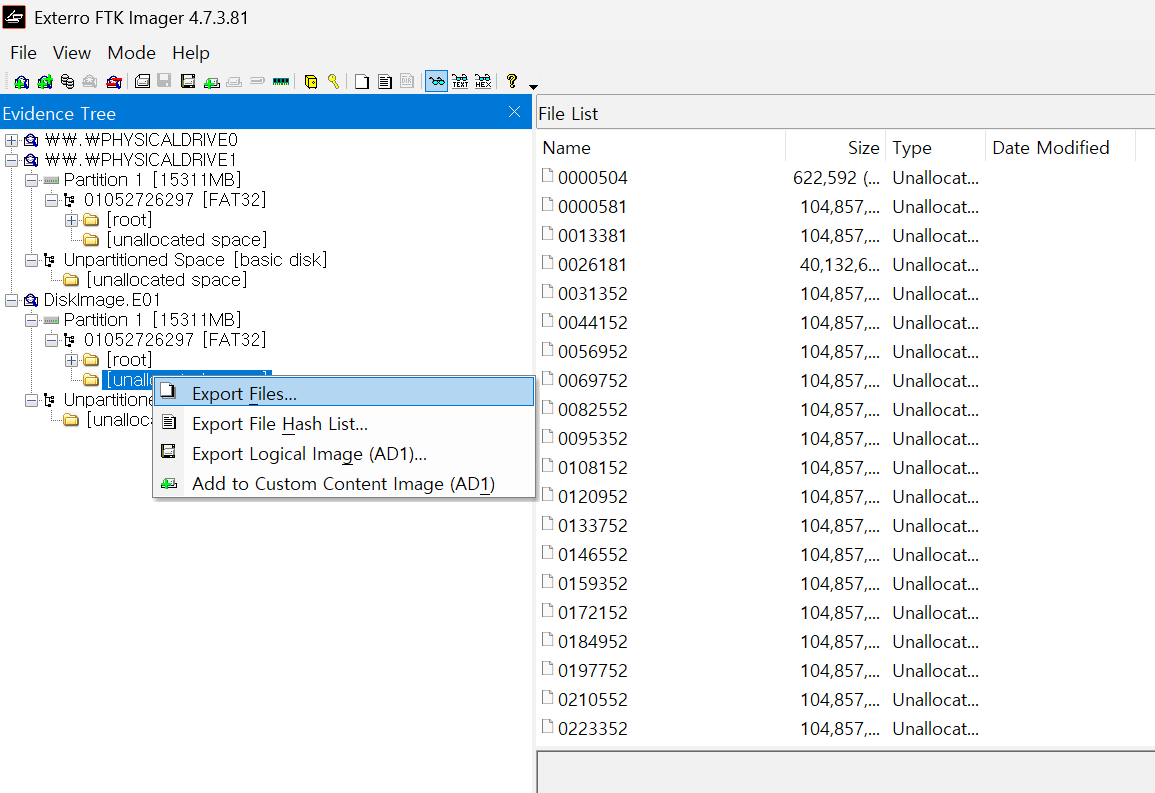
Task: Click Export Logical Image (AD1) toolbar icon
Action: pyautogui.click(x=188, y=81)
